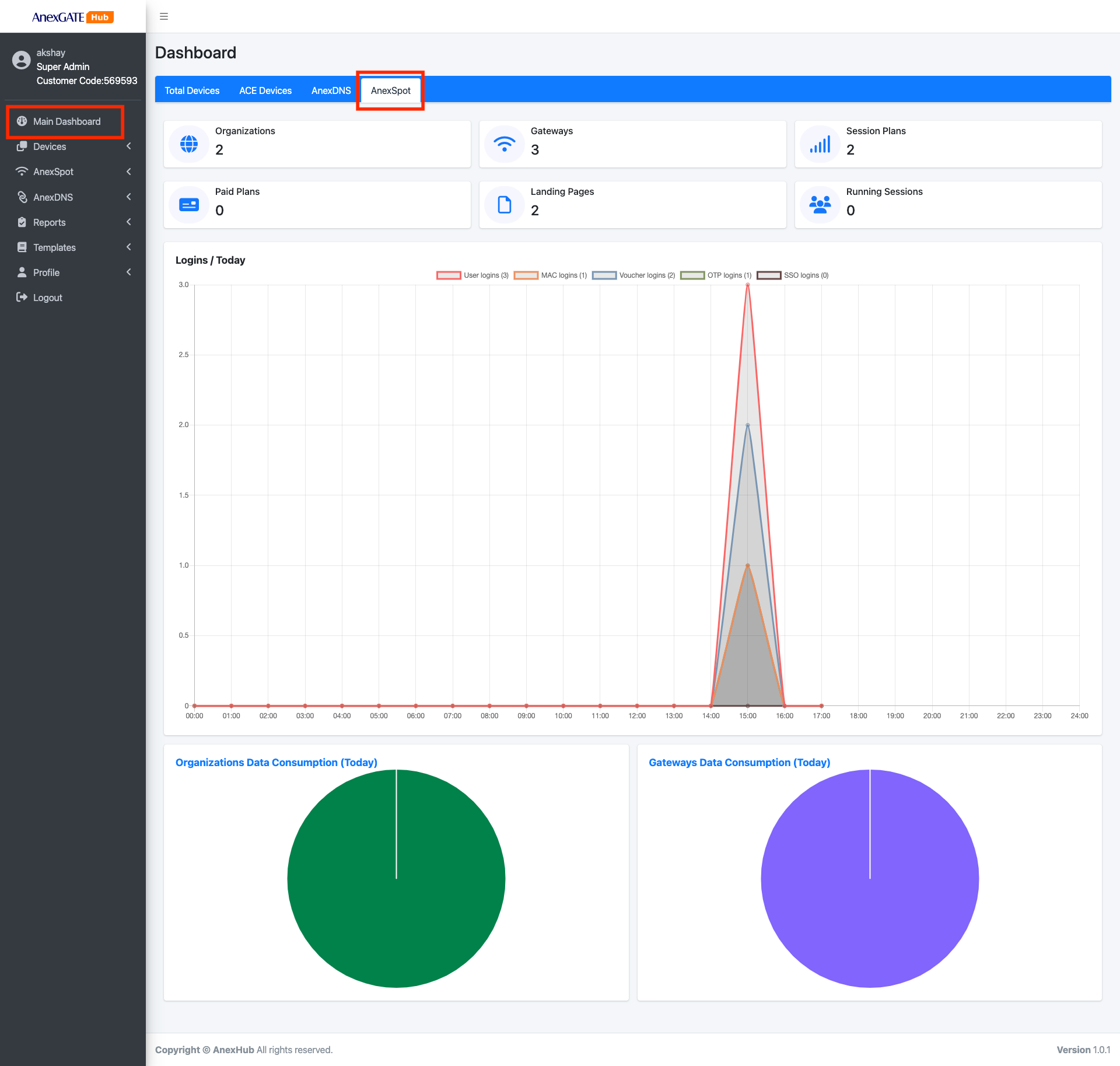Viewport: 1120px width, 1066px height.
Task: Click the hamburger menu icon
Action: coord(164,16)
